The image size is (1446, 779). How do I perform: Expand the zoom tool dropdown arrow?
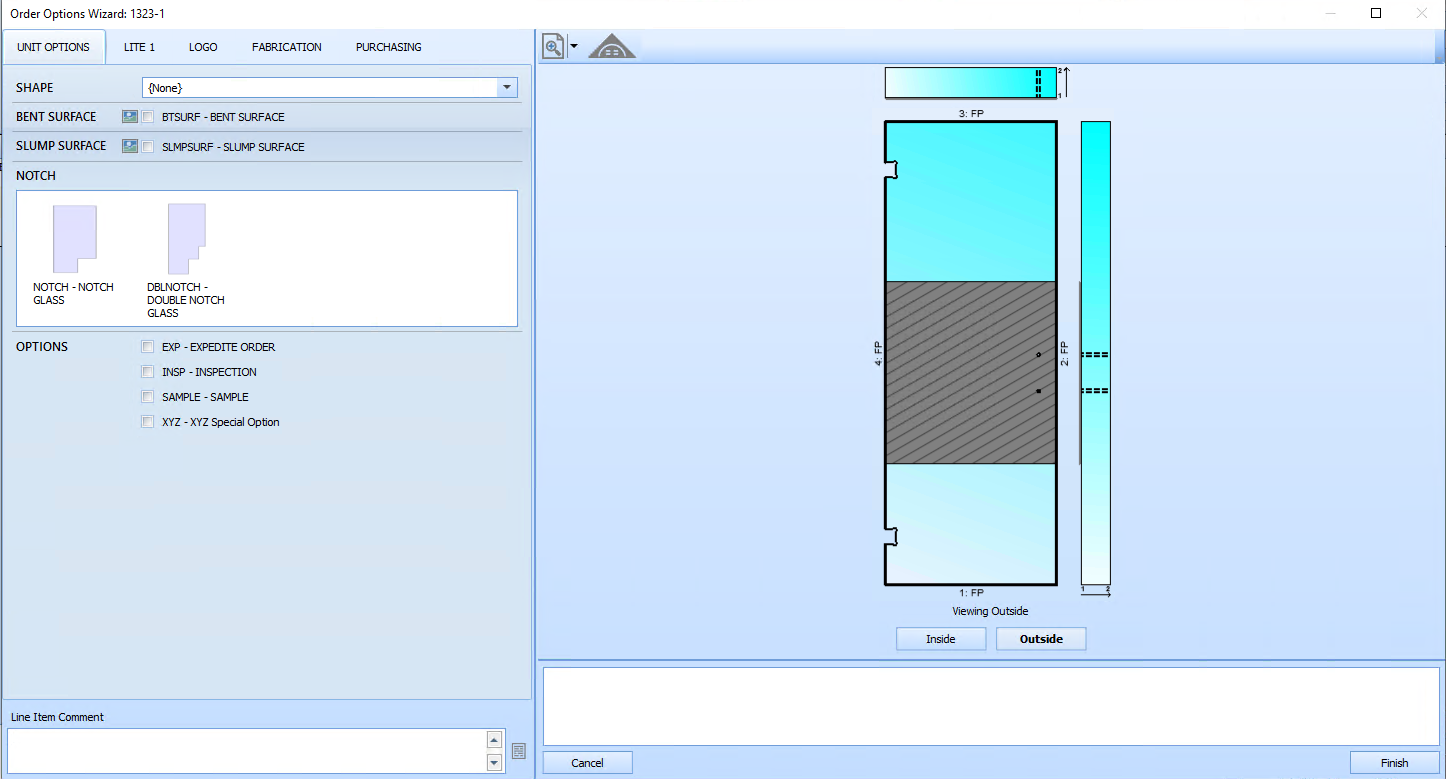coord(572,46)
